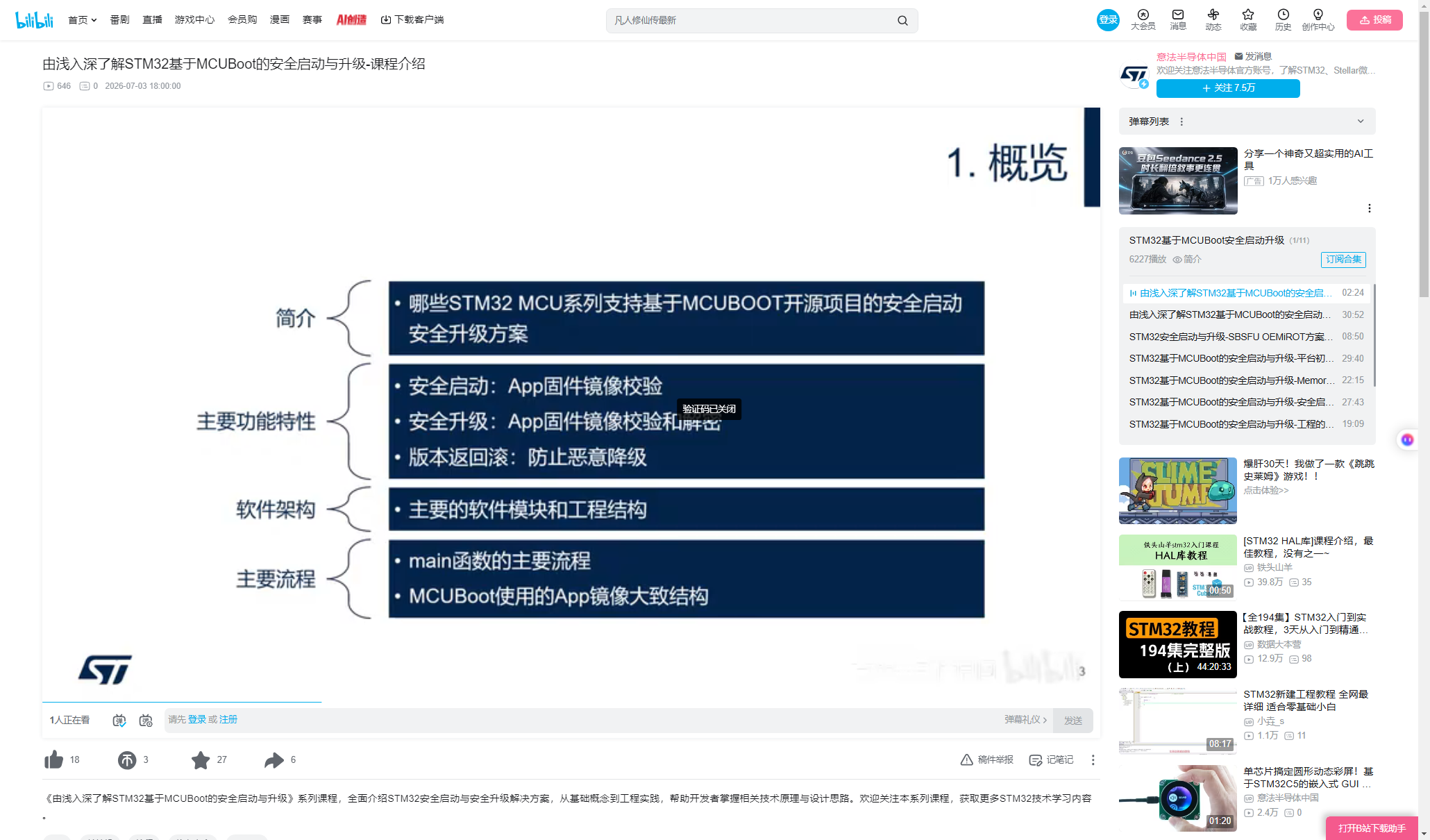Viewport: 1430px width, 840px height.
Task: Click the 铁头山羊 uploader name
Action: 1275,568
